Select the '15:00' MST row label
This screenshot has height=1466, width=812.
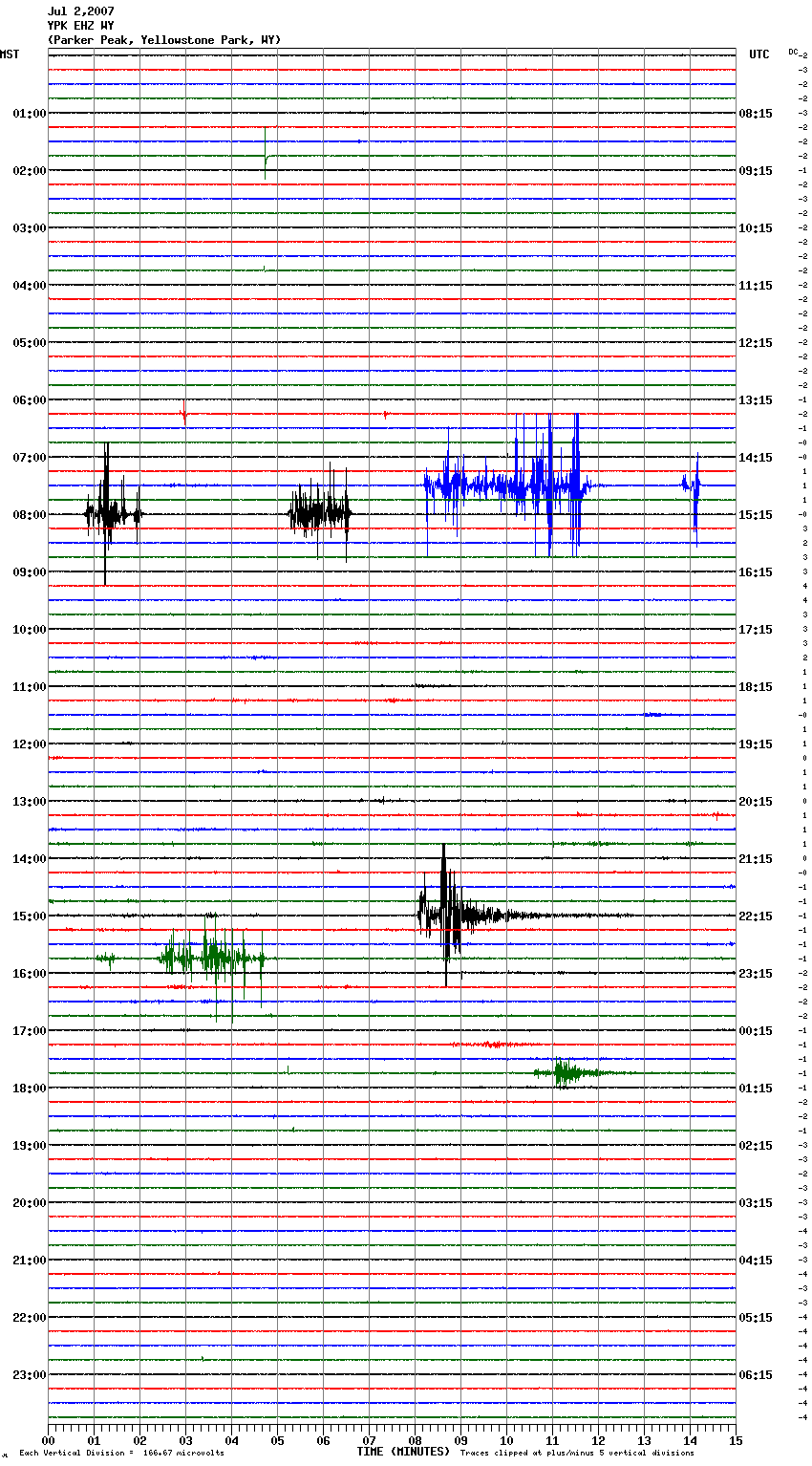click(x=30, y=916)
